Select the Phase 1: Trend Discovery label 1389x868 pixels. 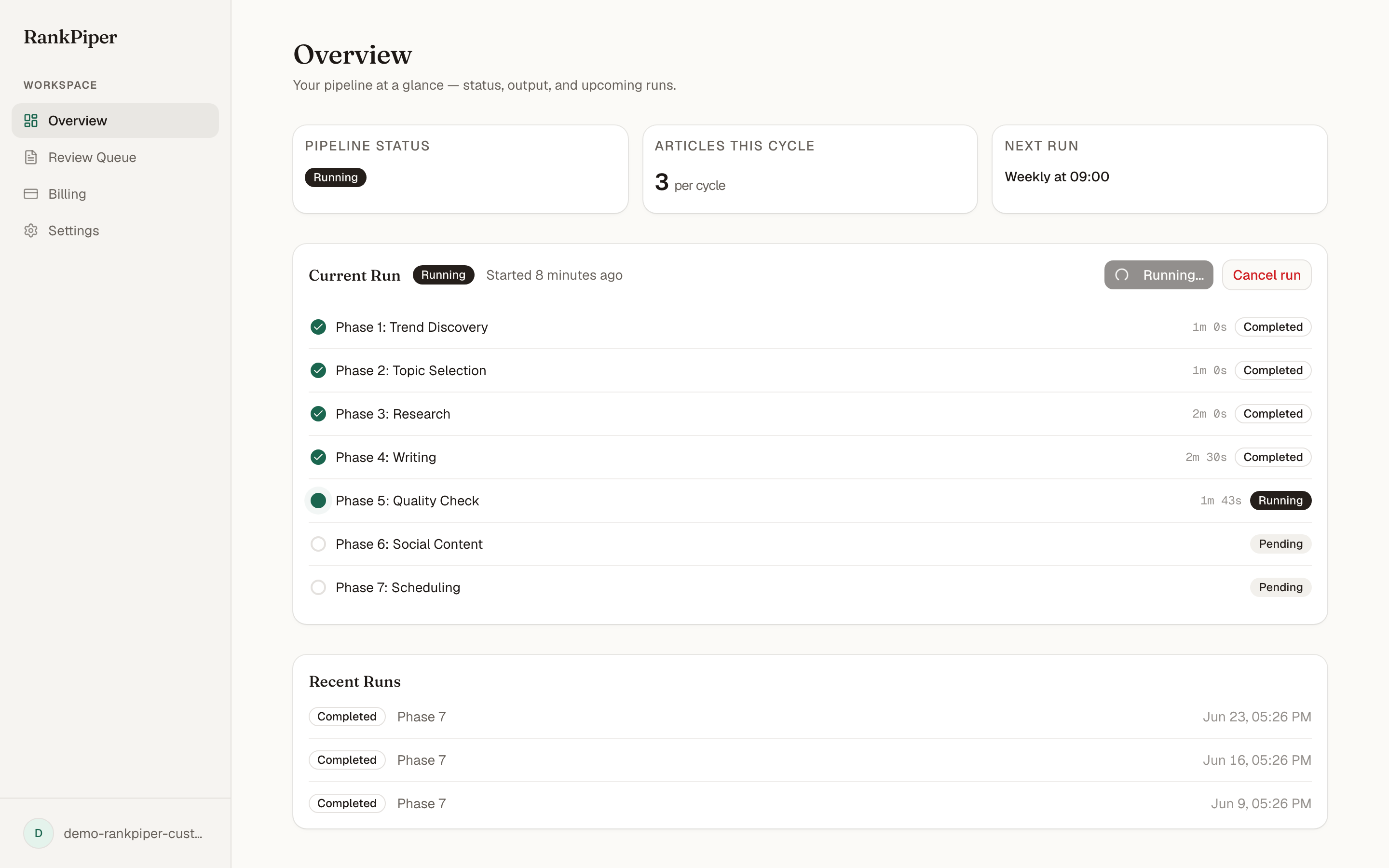tap(411, 326)
